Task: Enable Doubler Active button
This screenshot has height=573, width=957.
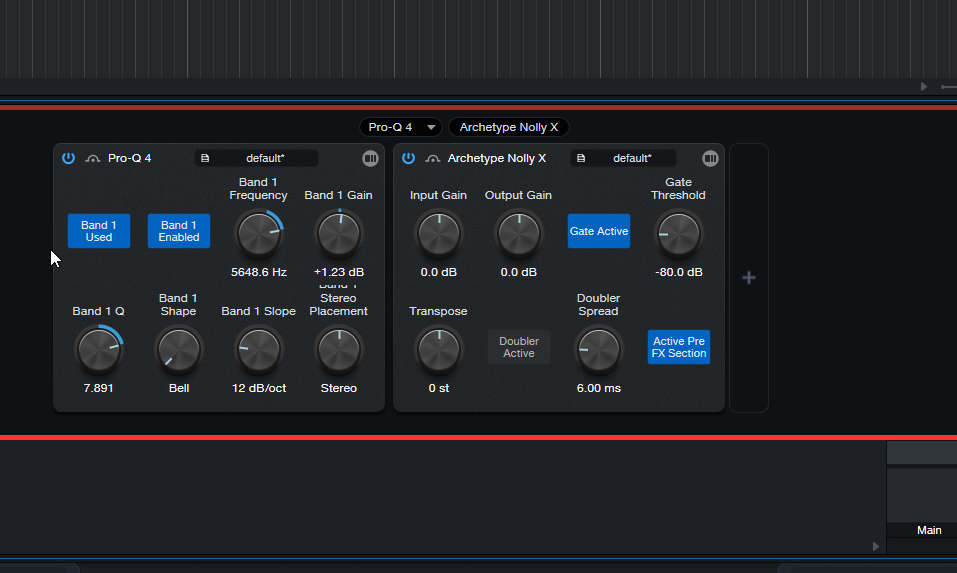Action: pos(519,347)
